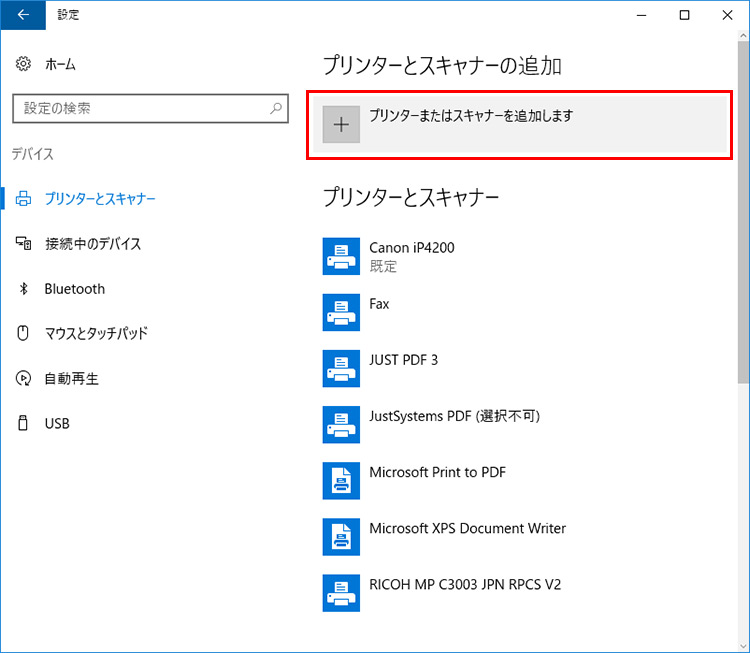The width and height of the screenshot is (750, 653).
Task: Open 接続中のデバイス section
Action: tap(92, 244)
